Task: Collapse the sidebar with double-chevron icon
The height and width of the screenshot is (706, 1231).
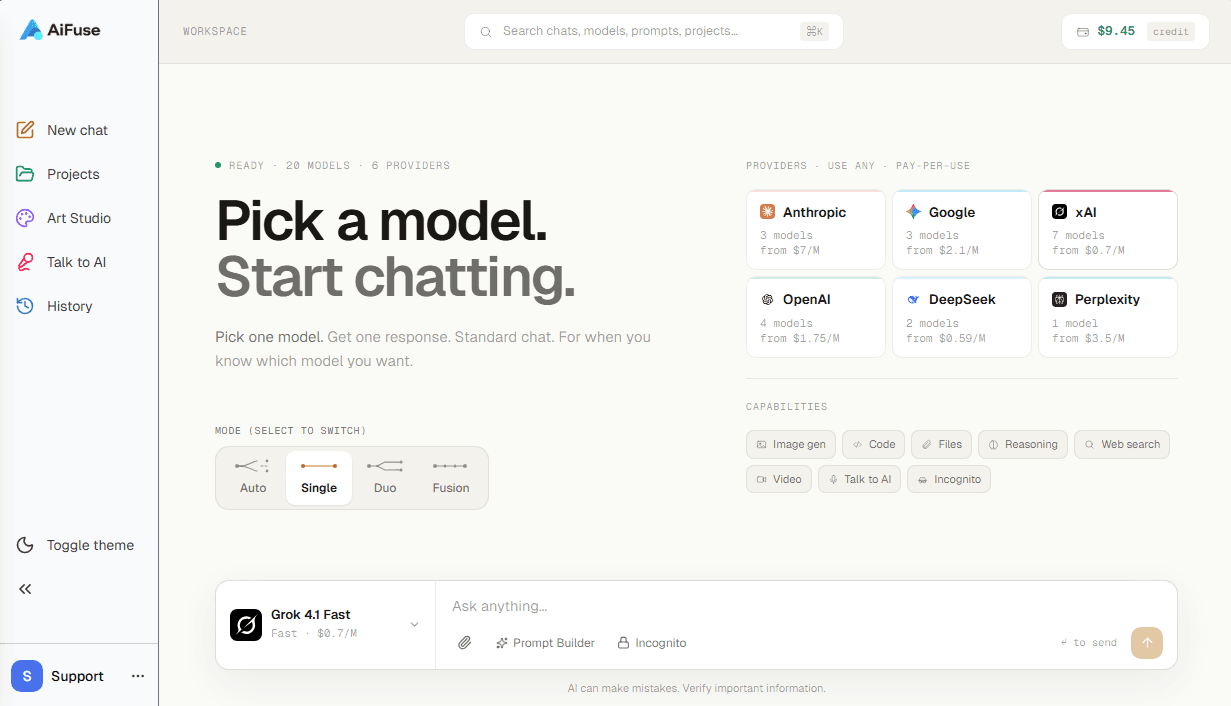Action: click(x=26, y=589)
